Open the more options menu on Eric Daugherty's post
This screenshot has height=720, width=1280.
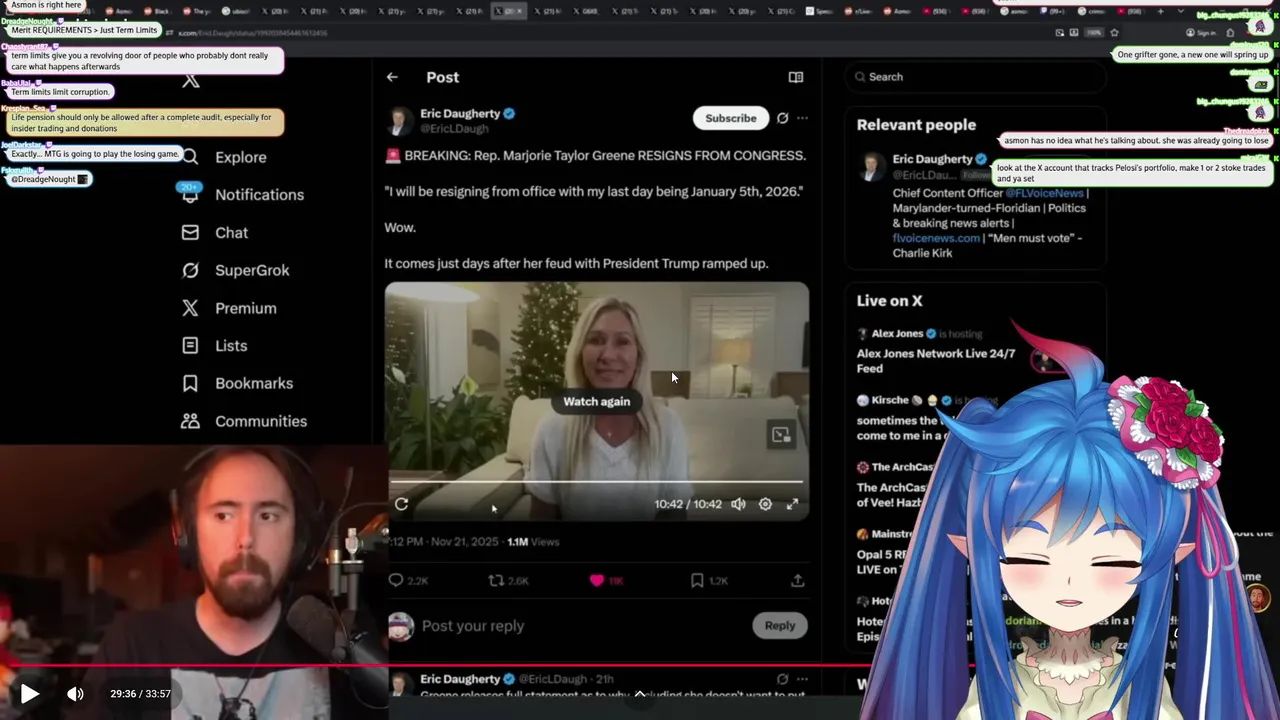coord(802,118)
